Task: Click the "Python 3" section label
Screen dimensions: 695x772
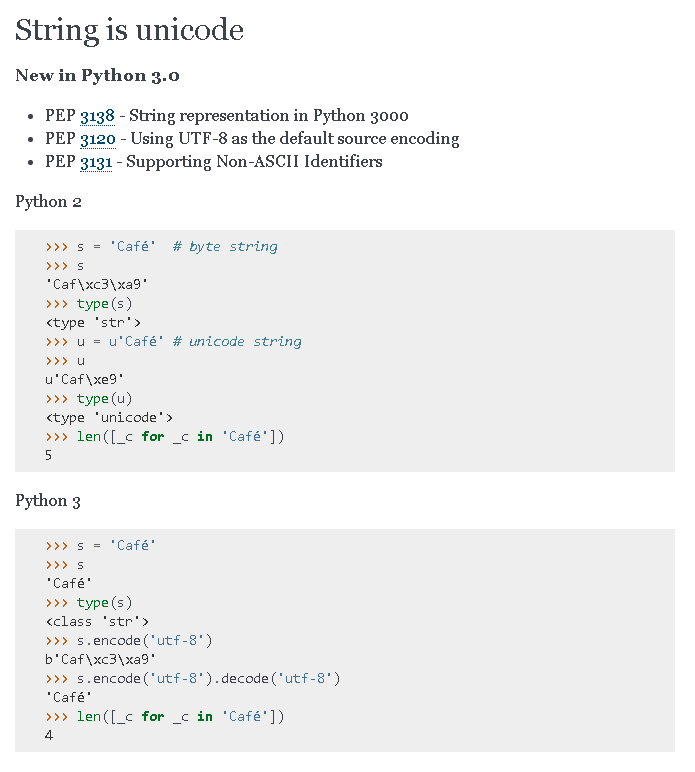Action: click(48, 501)
